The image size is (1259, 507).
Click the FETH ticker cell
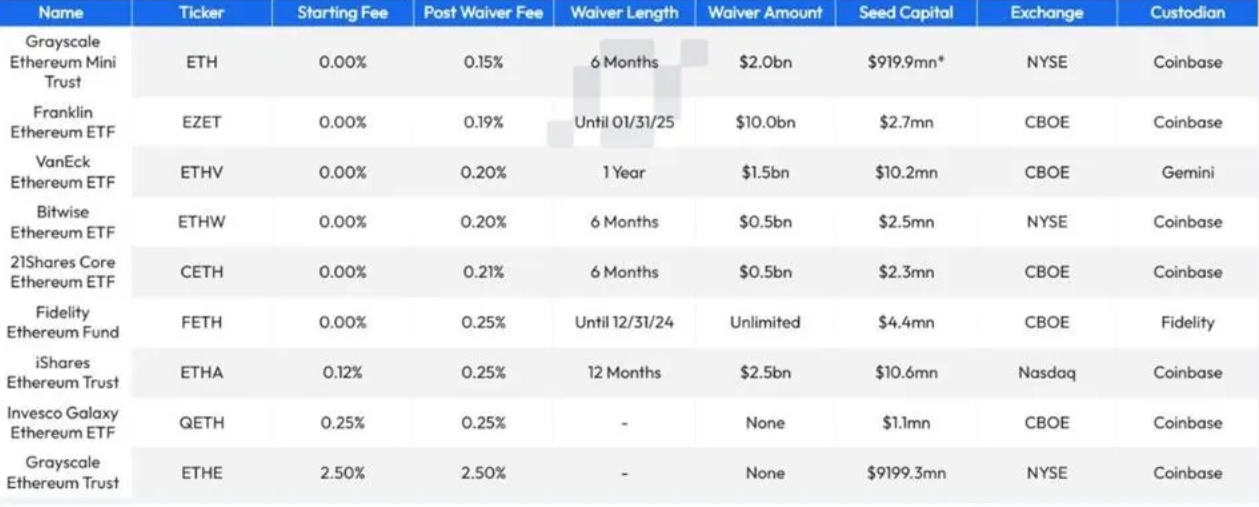click(x=201, y=322)
